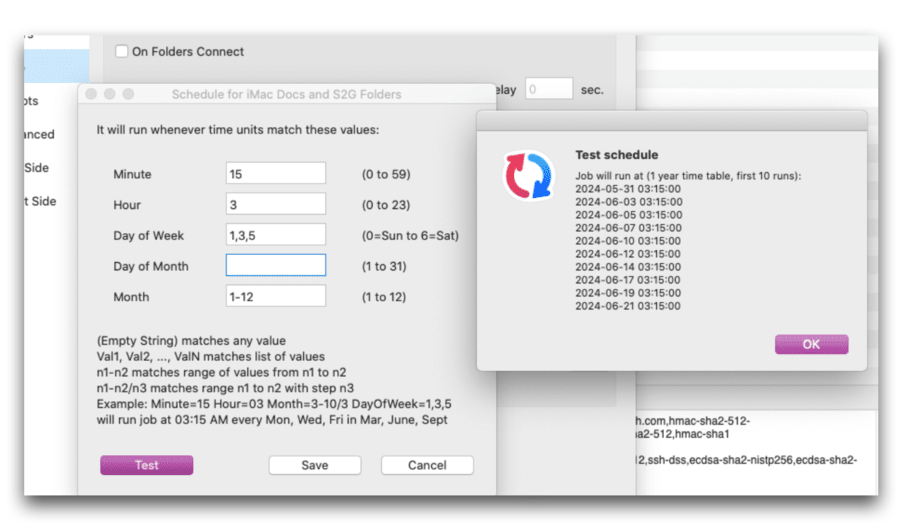Screen dimensions: 900x532
Task: Click 'Val1, Val2, ..., ValN' help line
Action: tap(211, 356)
